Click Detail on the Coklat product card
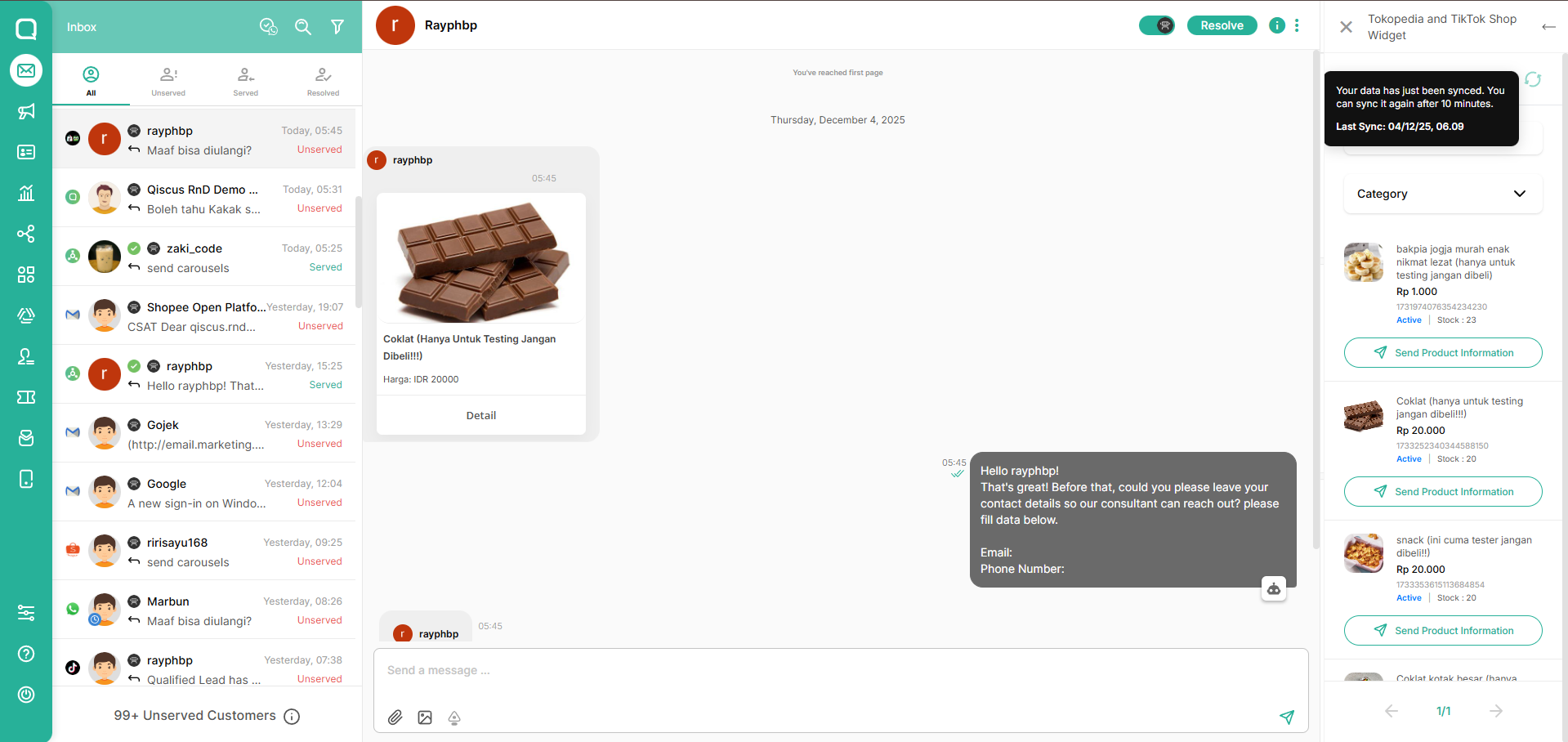This screenshot has height=742, width=1568. [481, 415]
